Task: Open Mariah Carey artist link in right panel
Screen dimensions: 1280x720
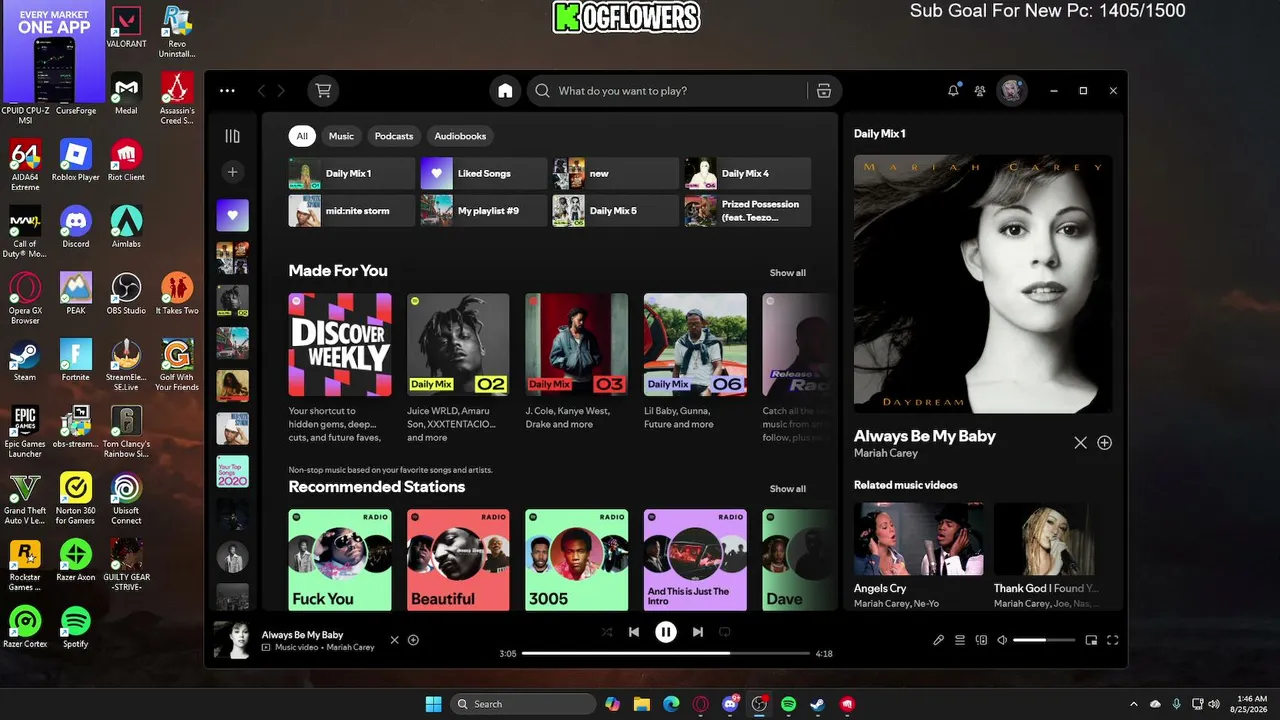Action: [886, 453]
